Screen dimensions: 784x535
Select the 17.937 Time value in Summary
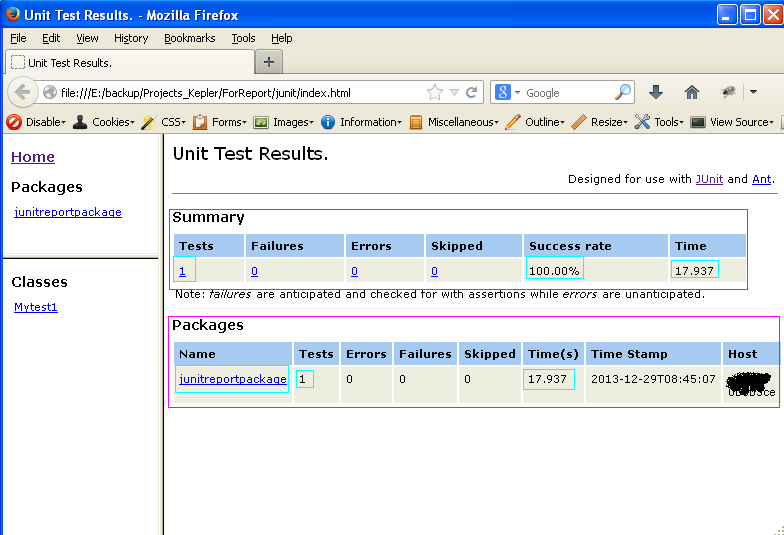694,271
